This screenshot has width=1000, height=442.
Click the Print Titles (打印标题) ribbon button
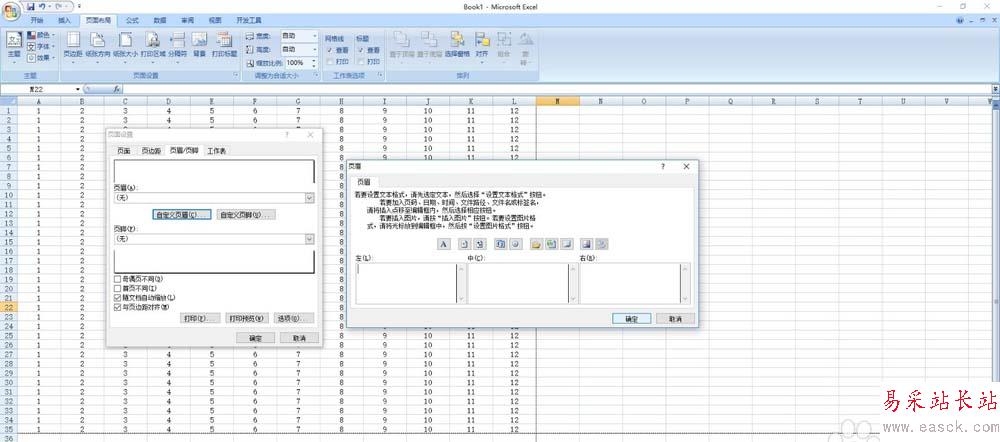point(224,45)
